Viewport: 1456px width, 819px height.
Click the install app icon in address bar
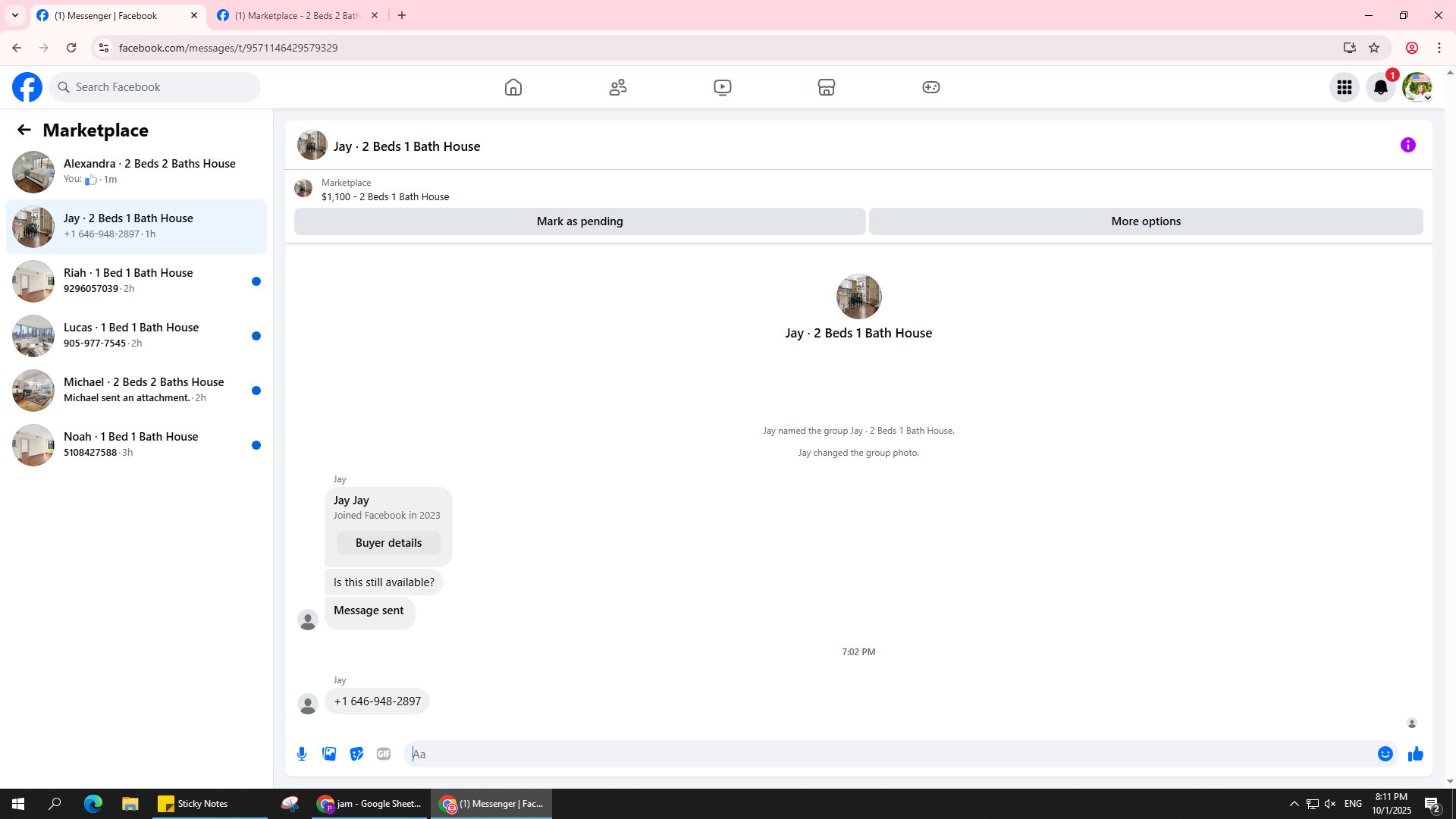[1350, 48]
